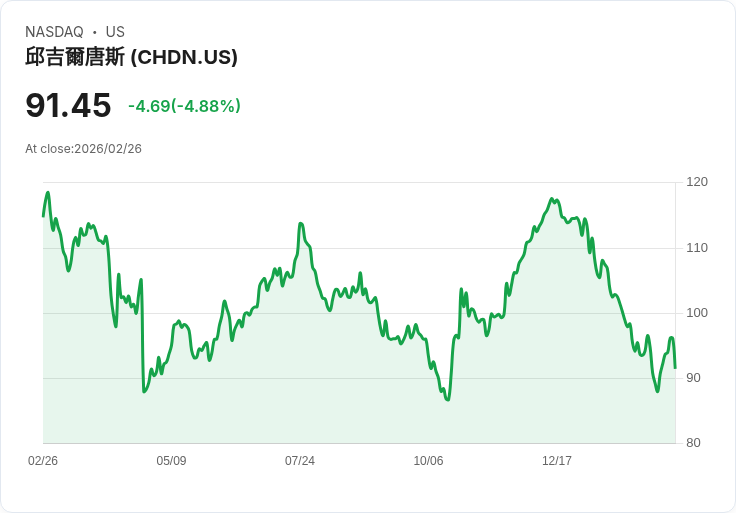Select the -4.69(-4.88%) price change text

tap(184, 106)
